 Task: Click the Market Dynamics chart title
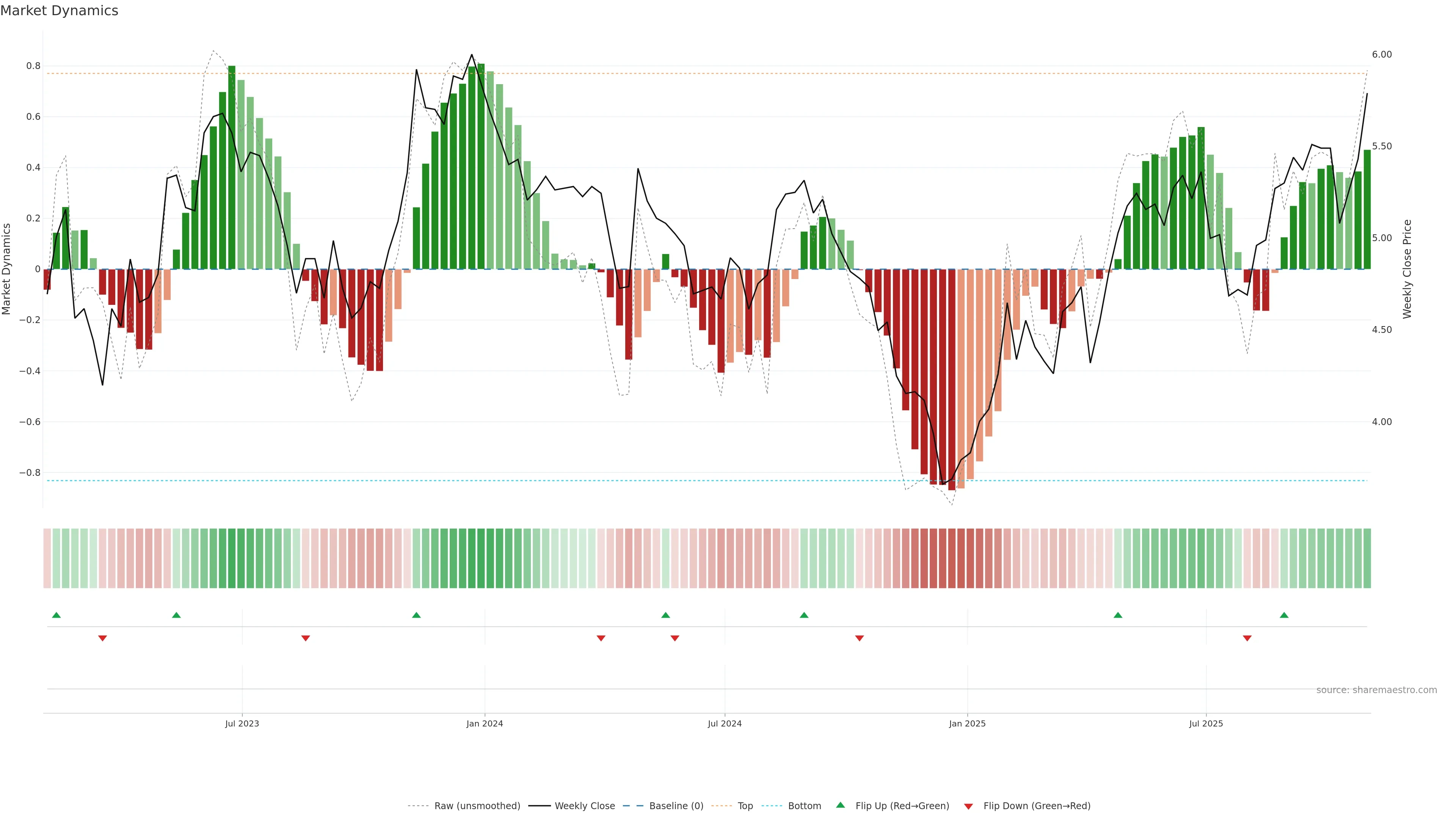[x=60, y=11]
